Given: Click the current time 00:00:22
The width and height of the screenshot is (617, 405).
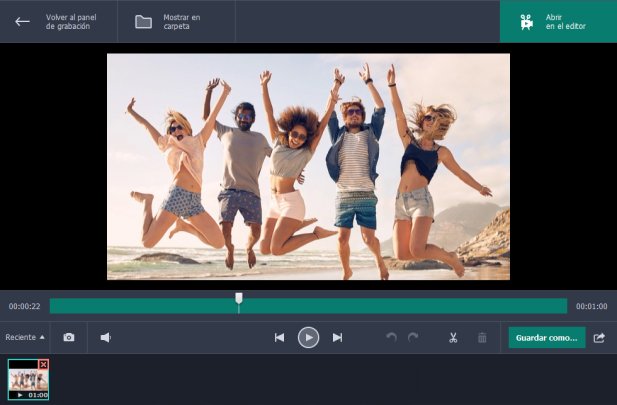Looking at the screenshot, I should 24,306.
